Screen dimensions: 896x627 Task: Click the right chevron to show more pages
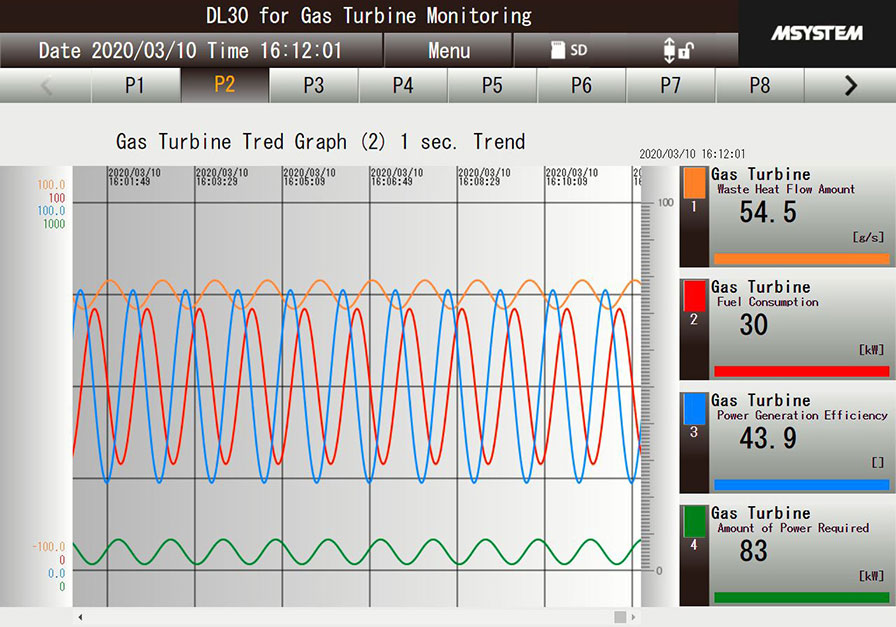[850, 86]
